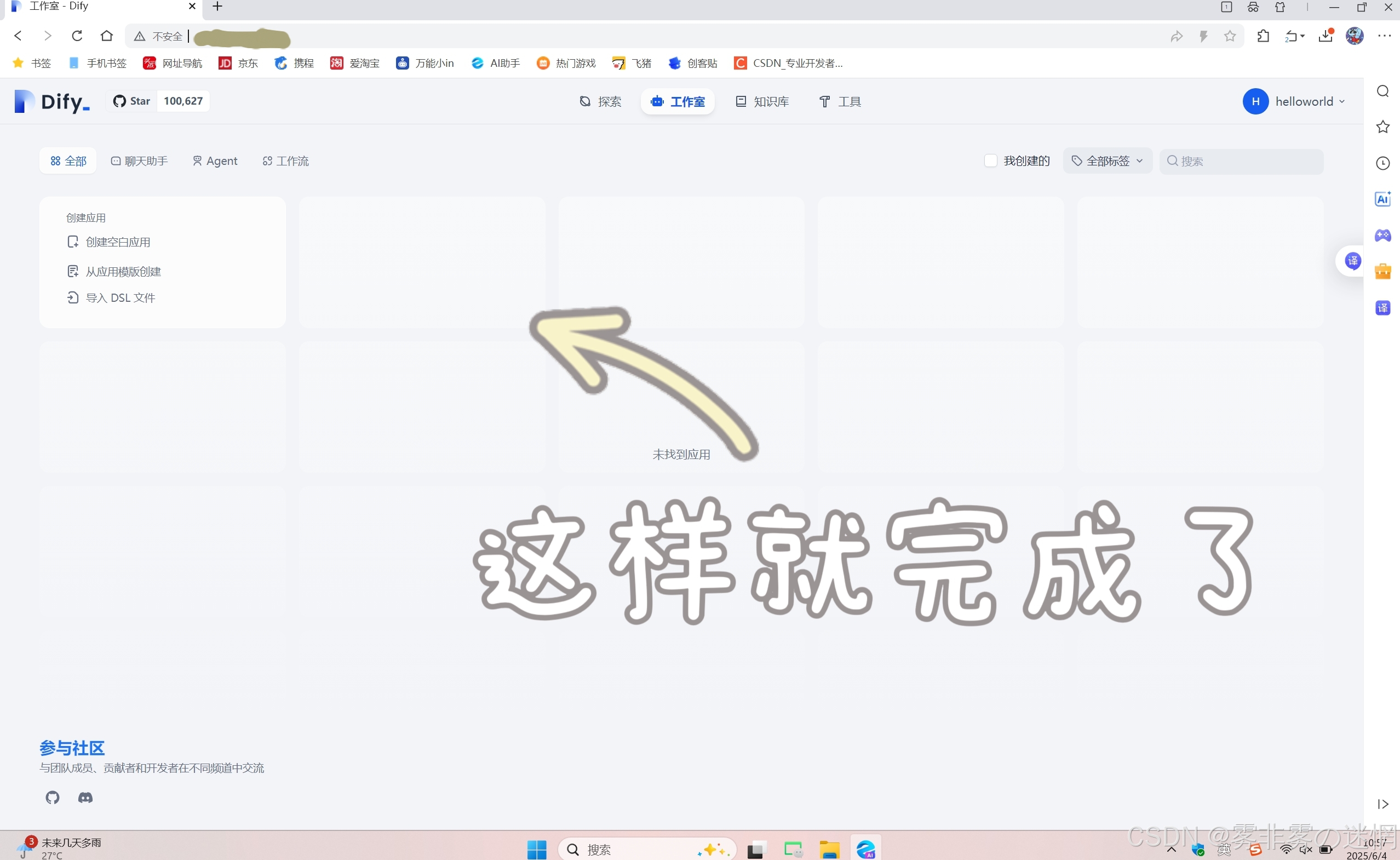1400x860 pixels.
Task: Select the 聊天助手 filter tab
Action: pos(139,161)
